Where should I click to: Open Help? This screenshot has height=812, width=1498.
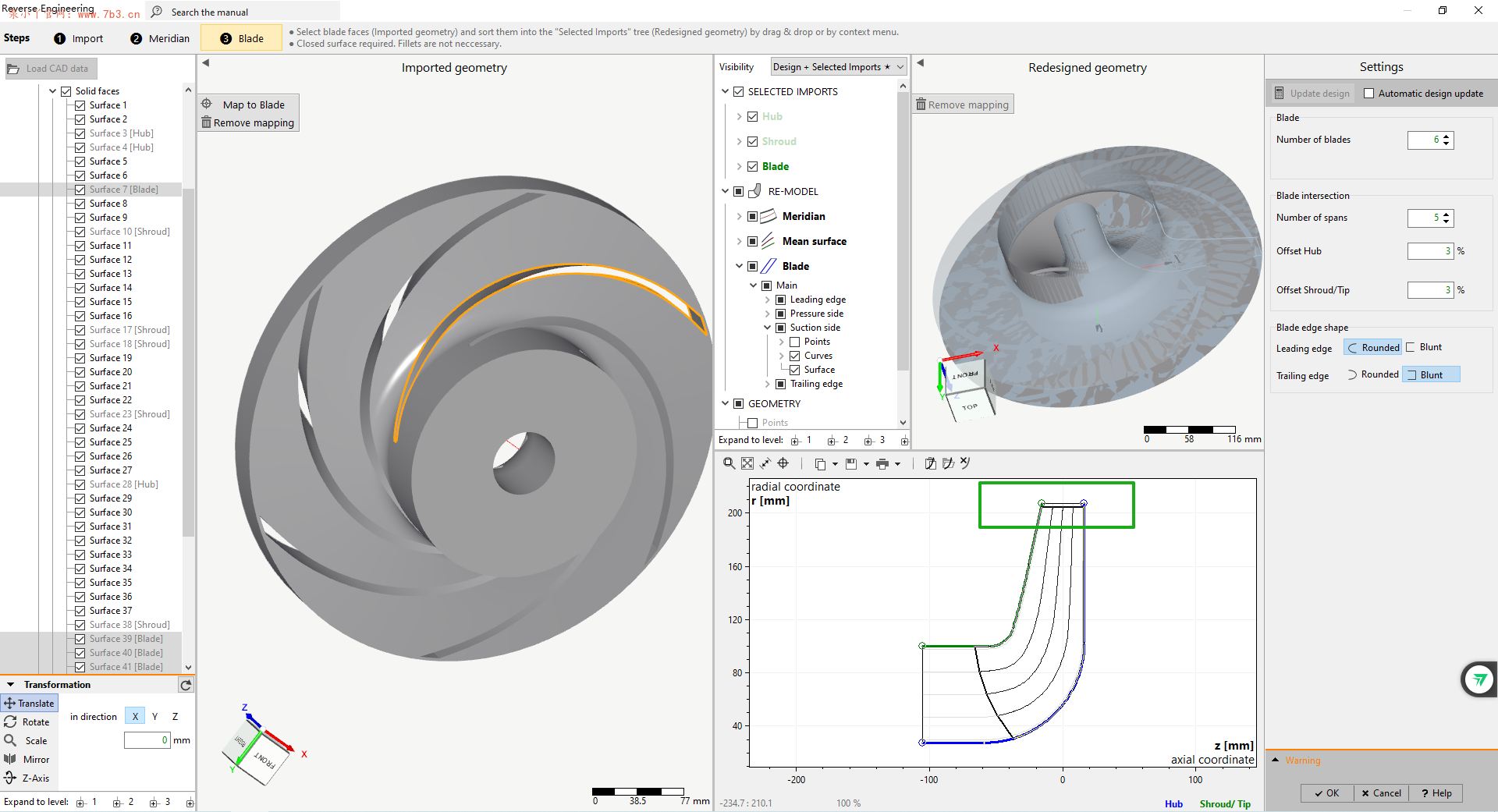[x=1436, y=793]
